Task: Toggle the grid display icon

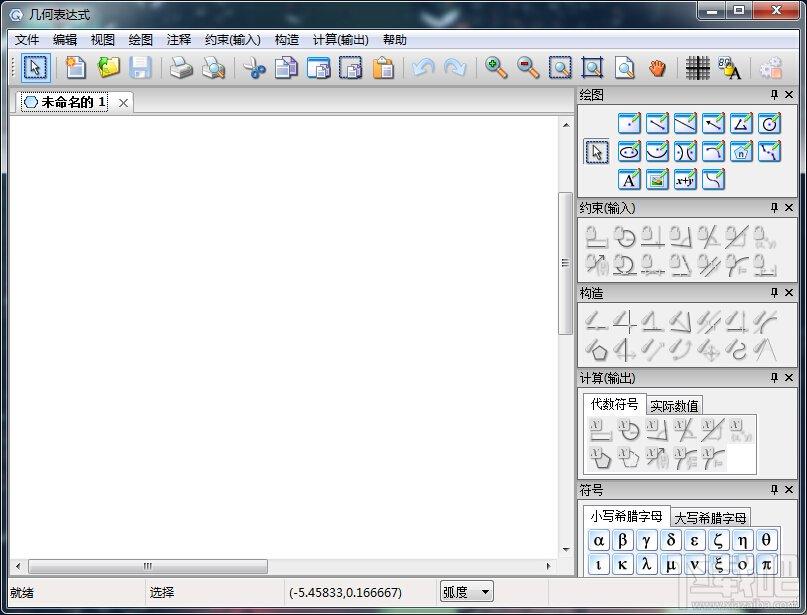Action: (x=697, y=68)
